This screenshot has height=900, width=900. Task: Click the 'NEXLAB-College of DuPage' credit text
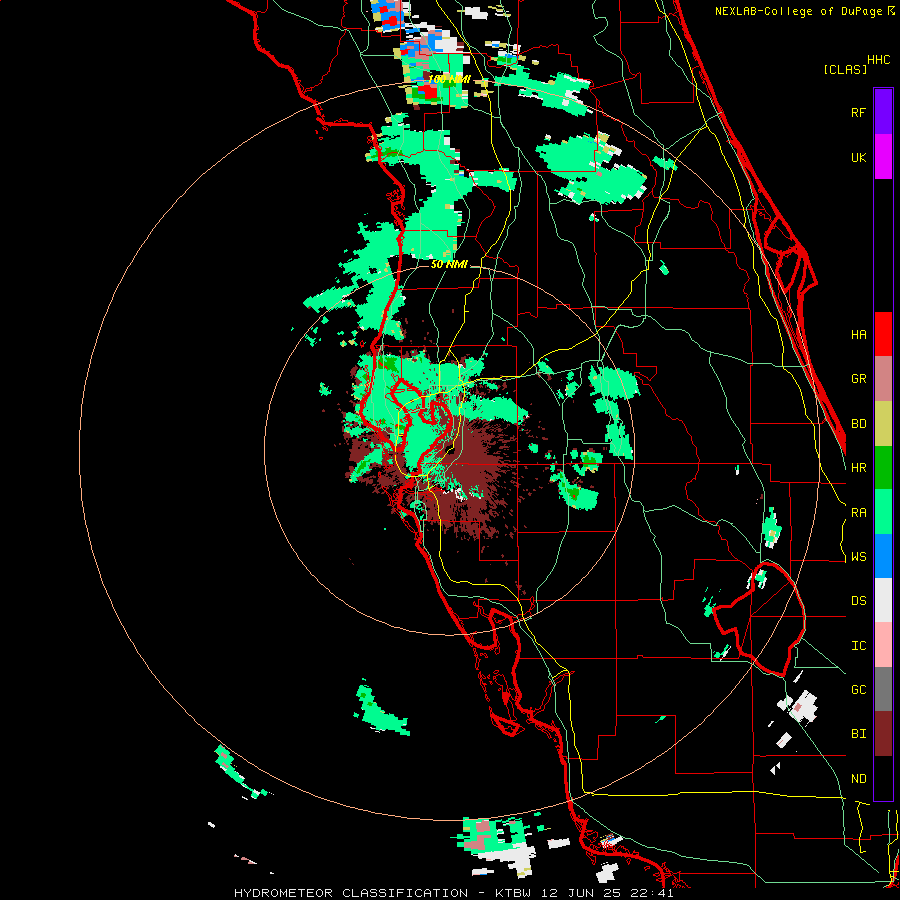coord(798,11)
